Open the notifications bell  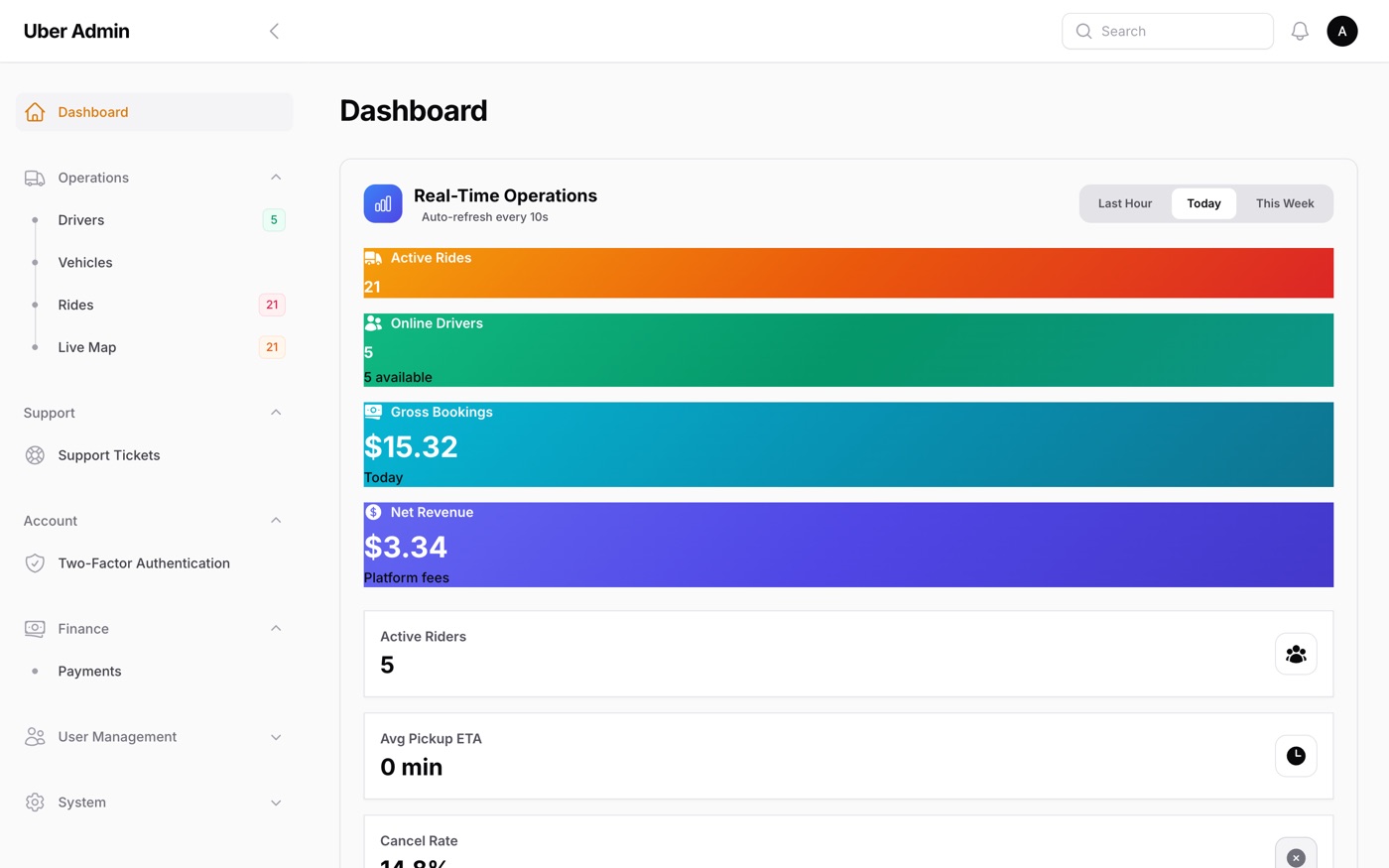[1300, 31]
